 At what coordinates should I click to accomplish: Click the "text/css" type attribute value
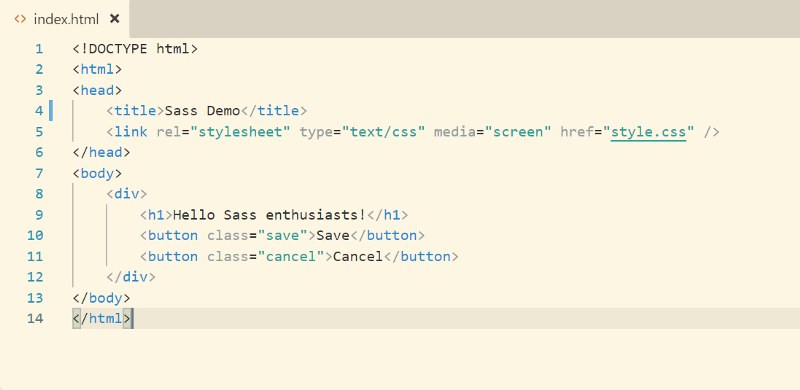(x=383, y=132)
